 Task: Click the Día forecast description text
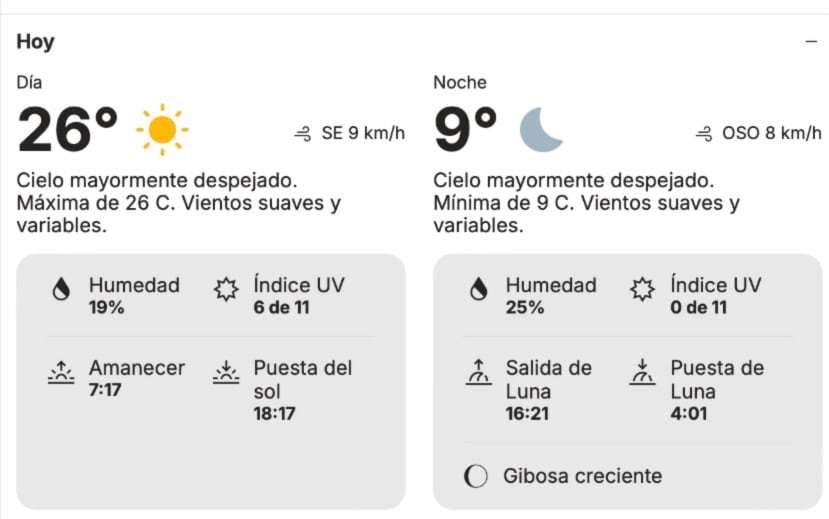179,203
